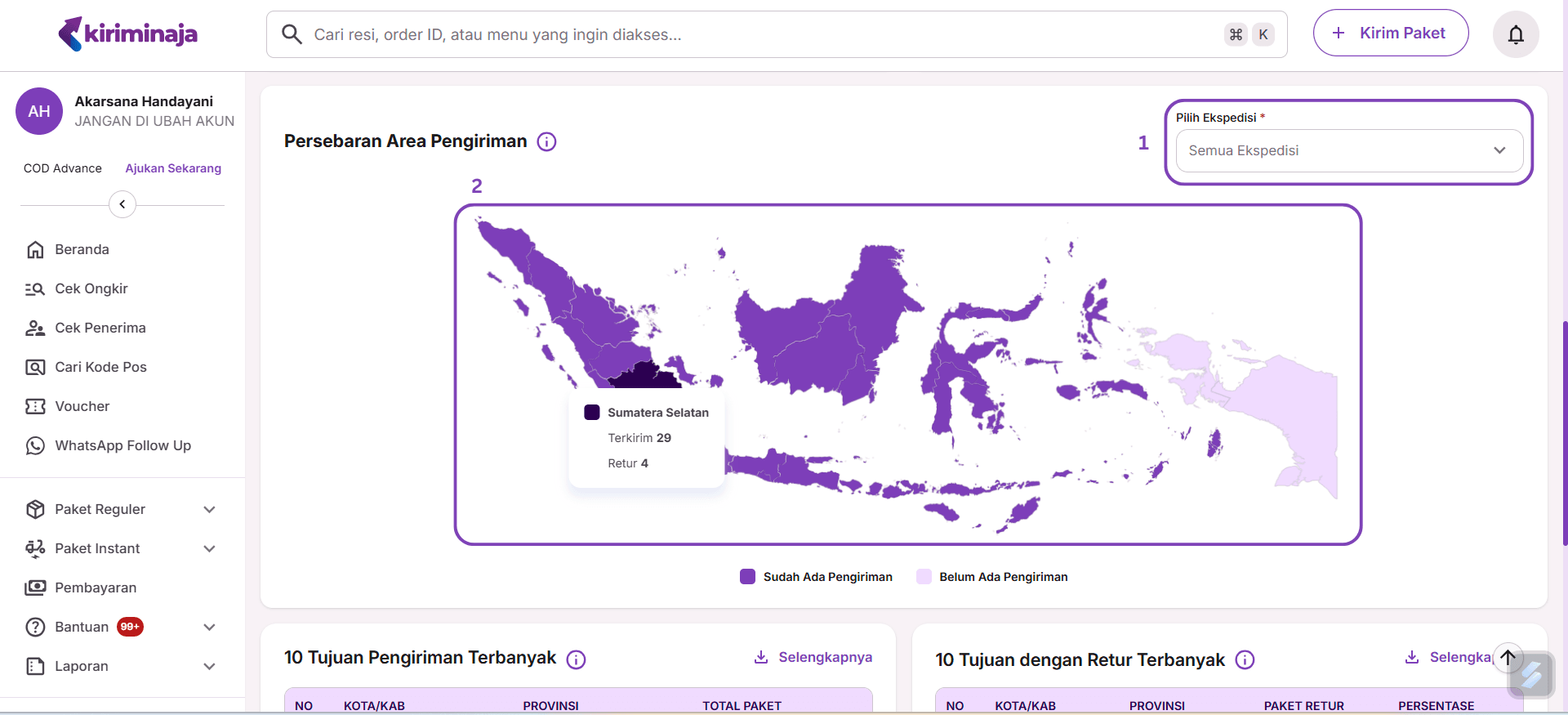
Task: Click info icon next to 10 Tujuan Pengiriman Terbanyak
Action: (576, 659)
